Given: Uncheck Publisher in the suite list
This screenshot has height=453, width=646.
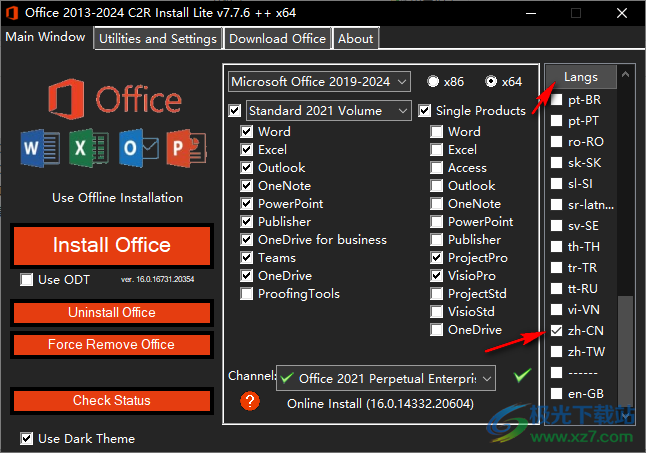Looking at the screenshot, I should pyautogui.click(x=247, y=222).
